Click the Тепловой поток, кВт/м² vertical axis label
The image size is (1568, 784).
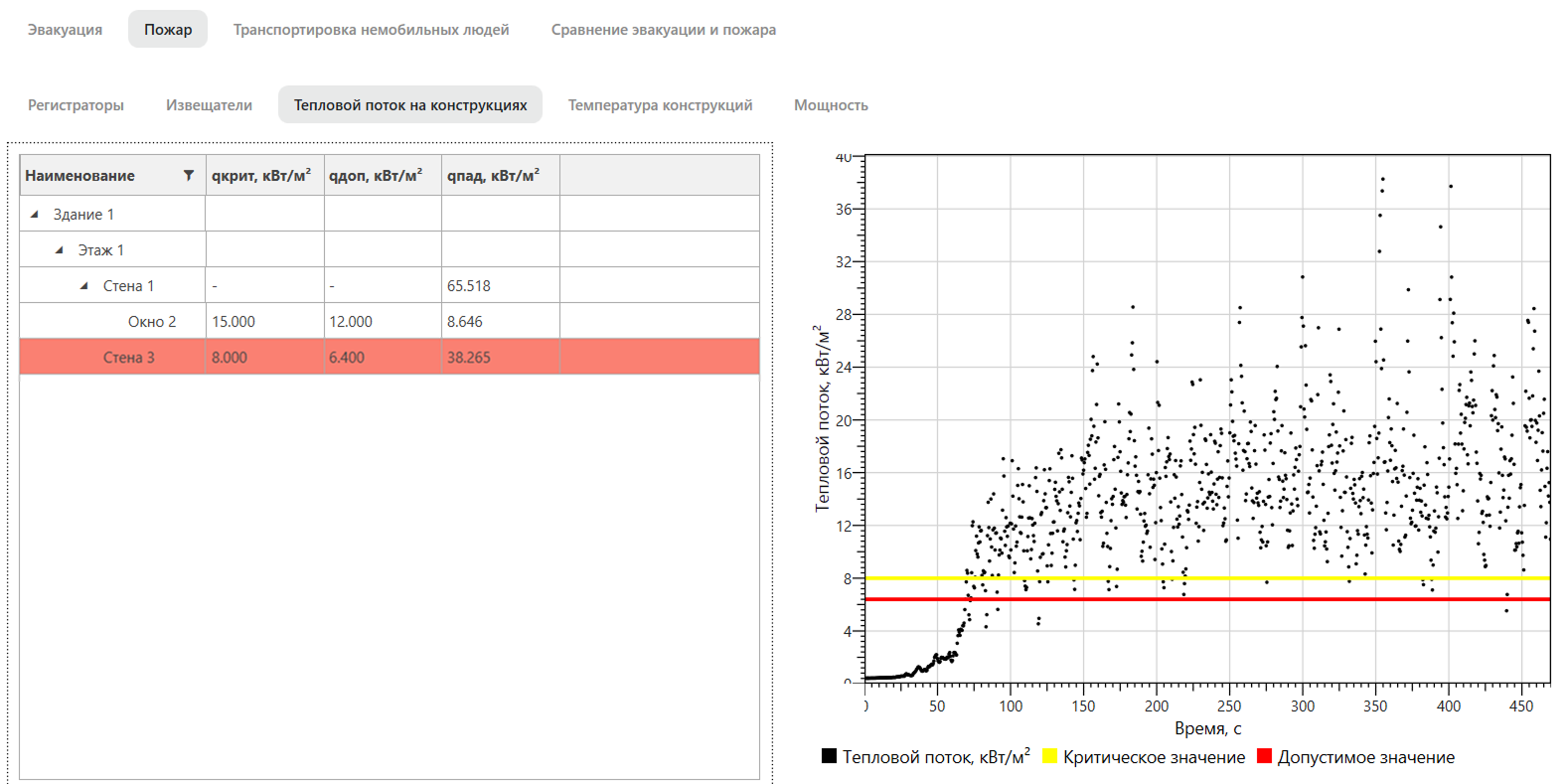point(822,418)
